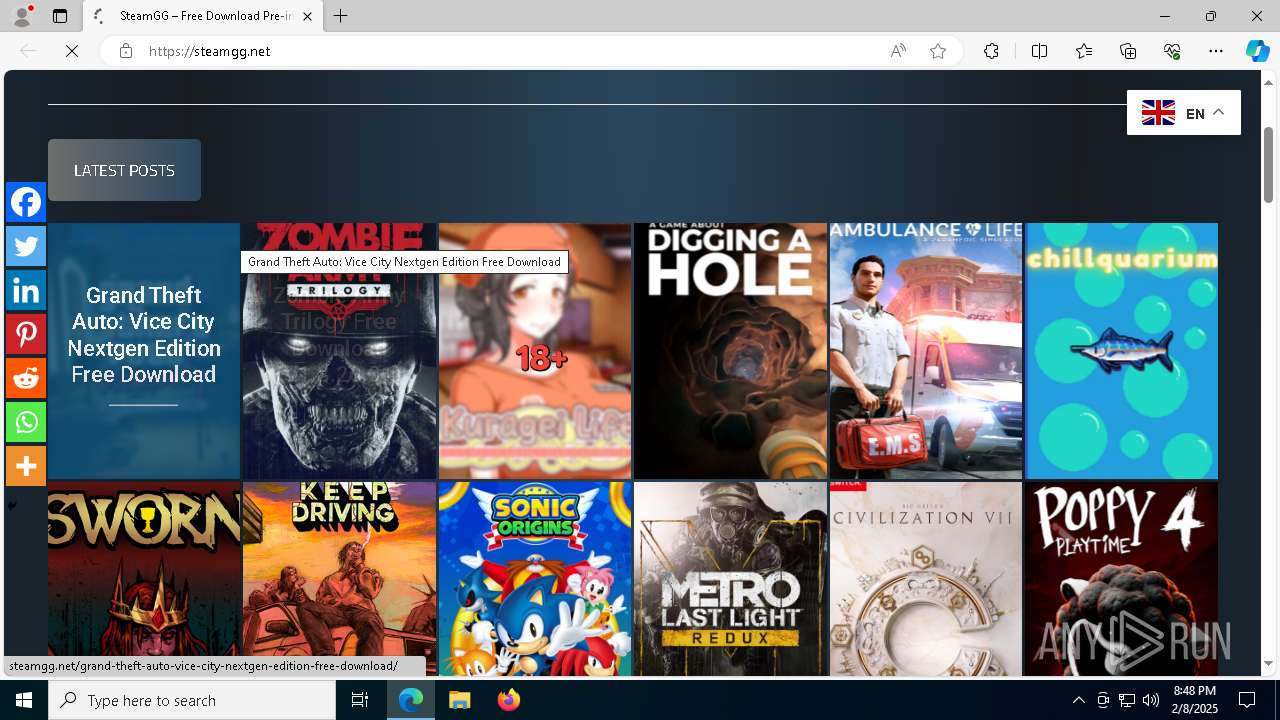Screen dimensions: 1280x720
Task: Go back to previous page
Action: click(x=28, y=51)
